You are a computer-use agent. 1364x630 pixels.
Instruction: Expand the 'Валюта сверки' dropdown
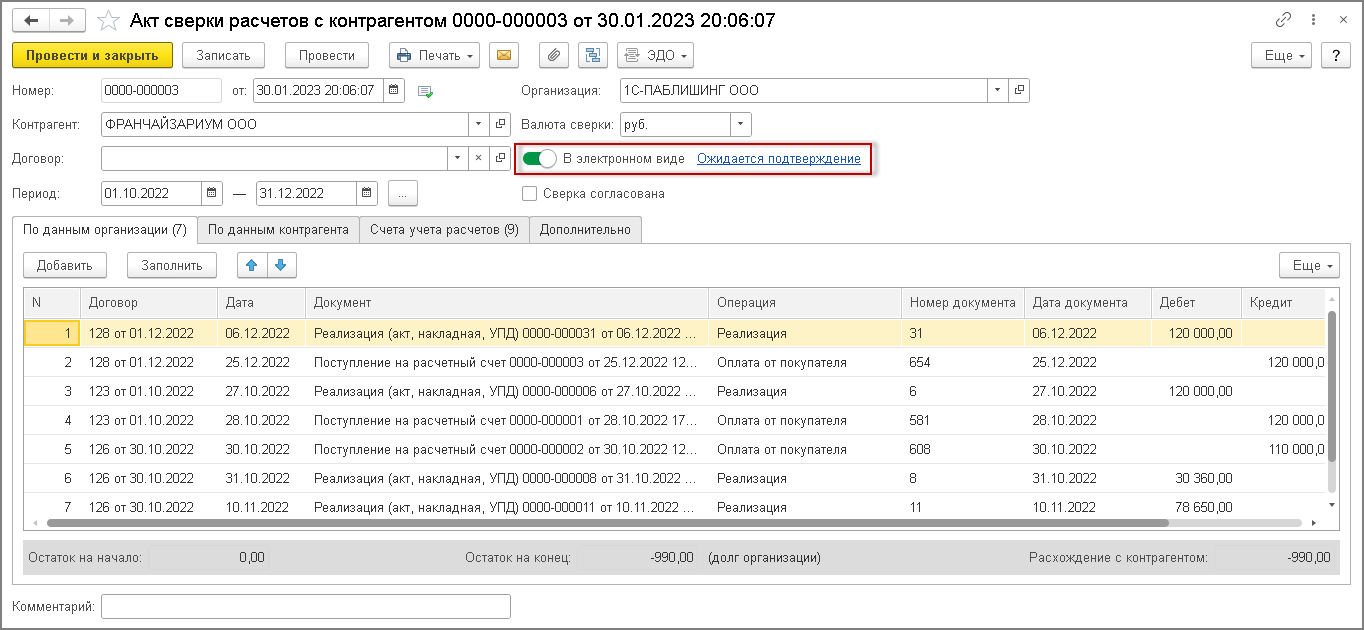click(741, 125)
